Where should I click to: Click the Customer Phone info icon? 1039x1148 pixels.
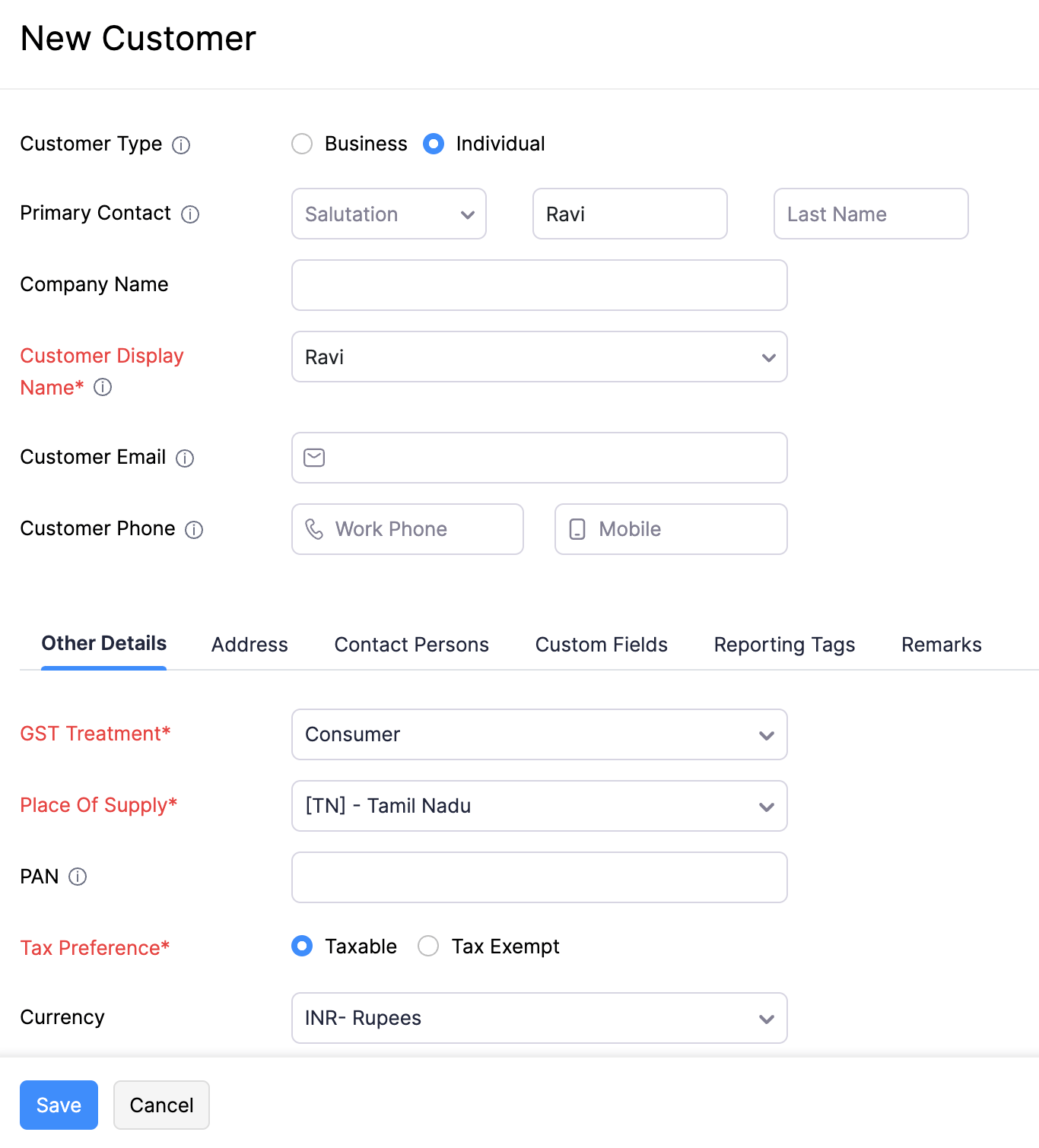click(195, 530)
